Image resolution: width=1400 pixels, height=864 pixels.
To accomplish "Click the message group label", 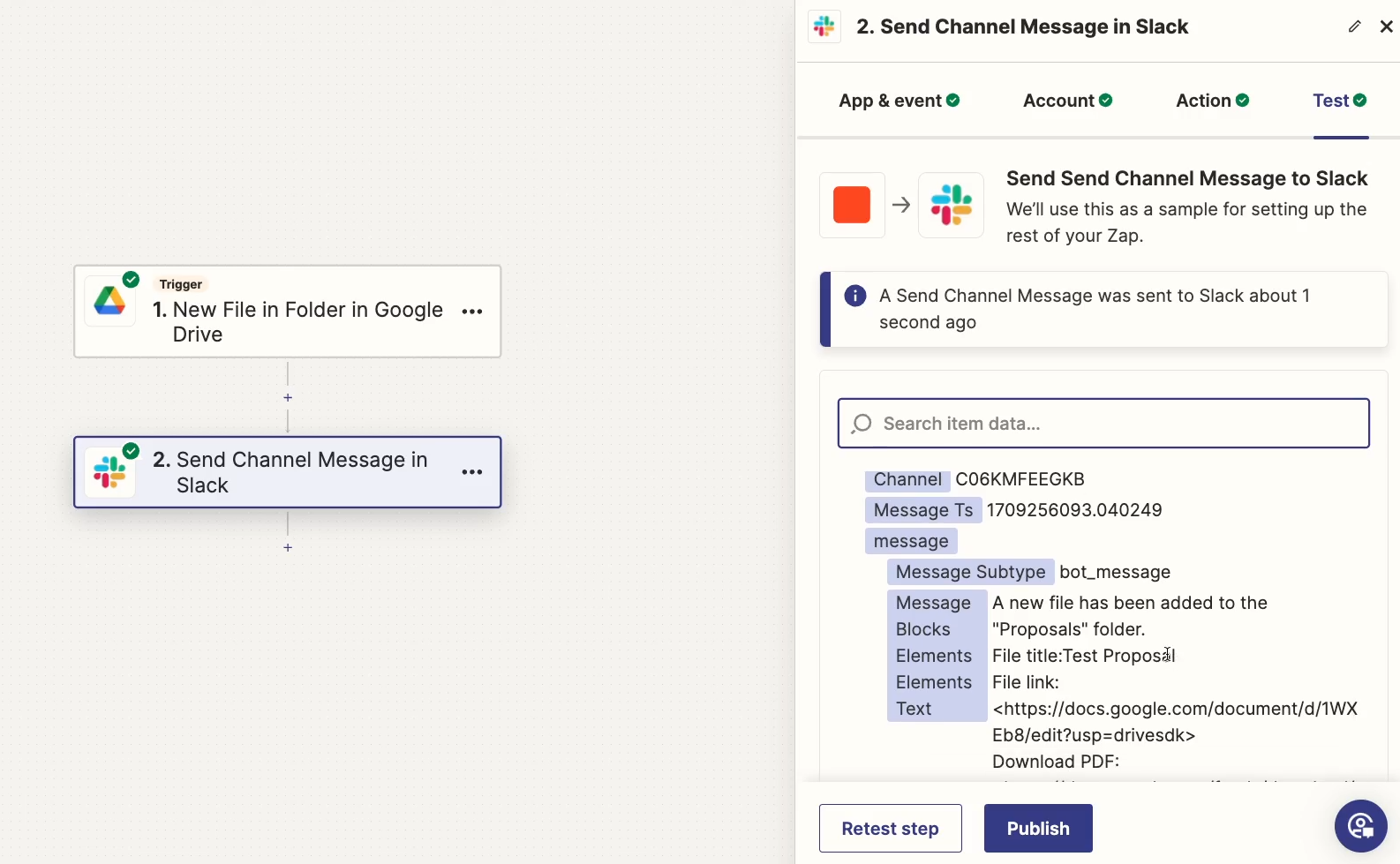I will click(x=911, y=541).
